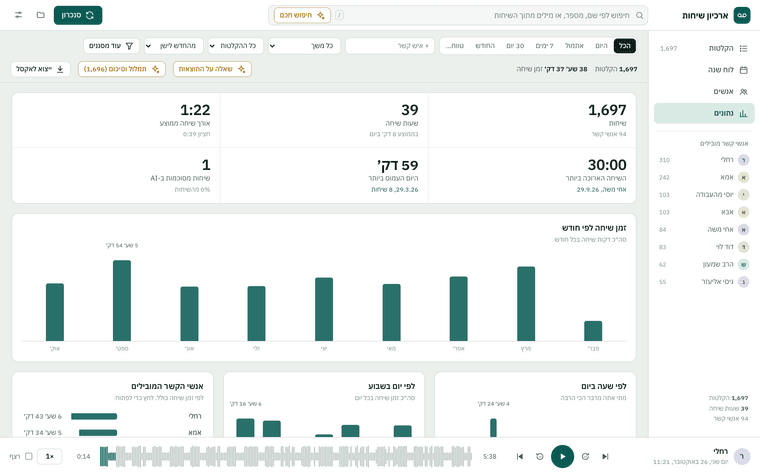Click the calendar icon beside לוח שנה
The image size is (760, 475).
pos(744,70)
